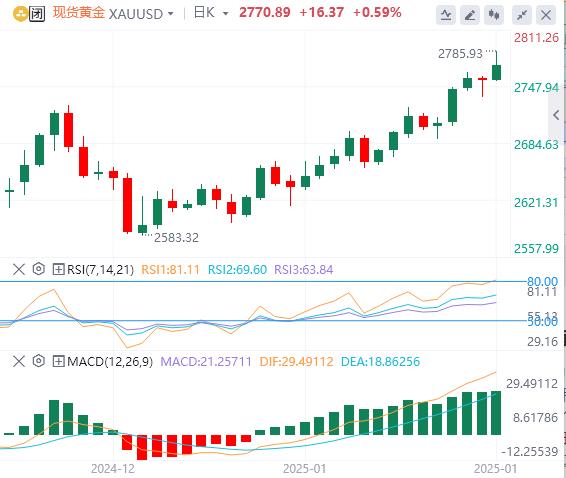The image size is (566, 478).
Task: Click the 2621.31 price axis label
Action: coord(536,203)
